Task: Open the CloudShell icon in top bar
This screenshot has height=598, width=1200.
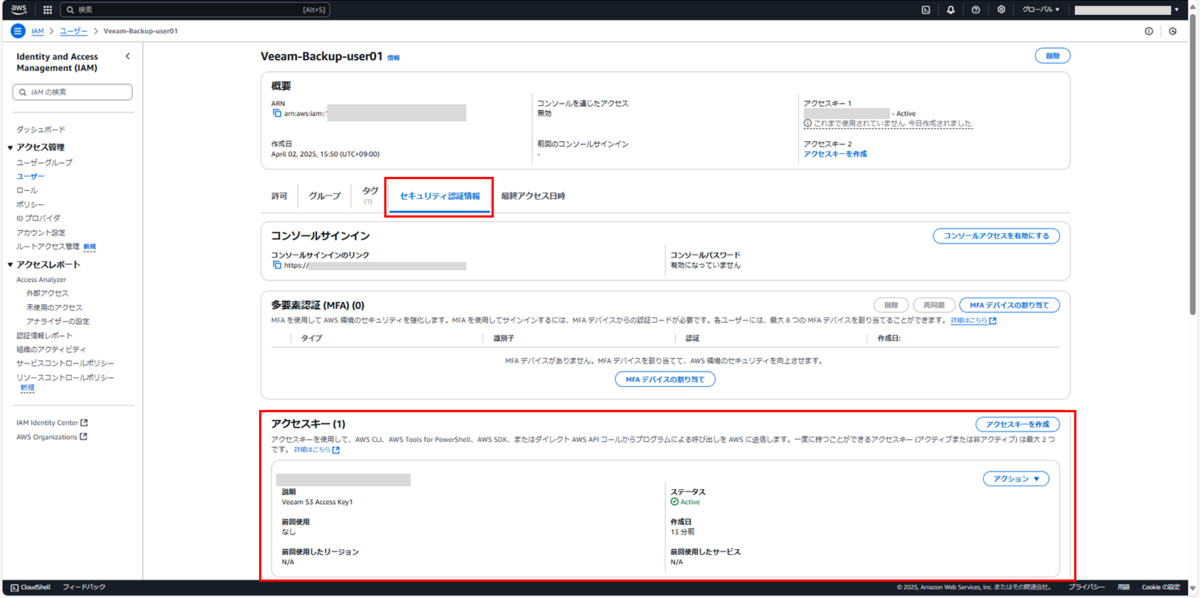Action: pos(926,9)
